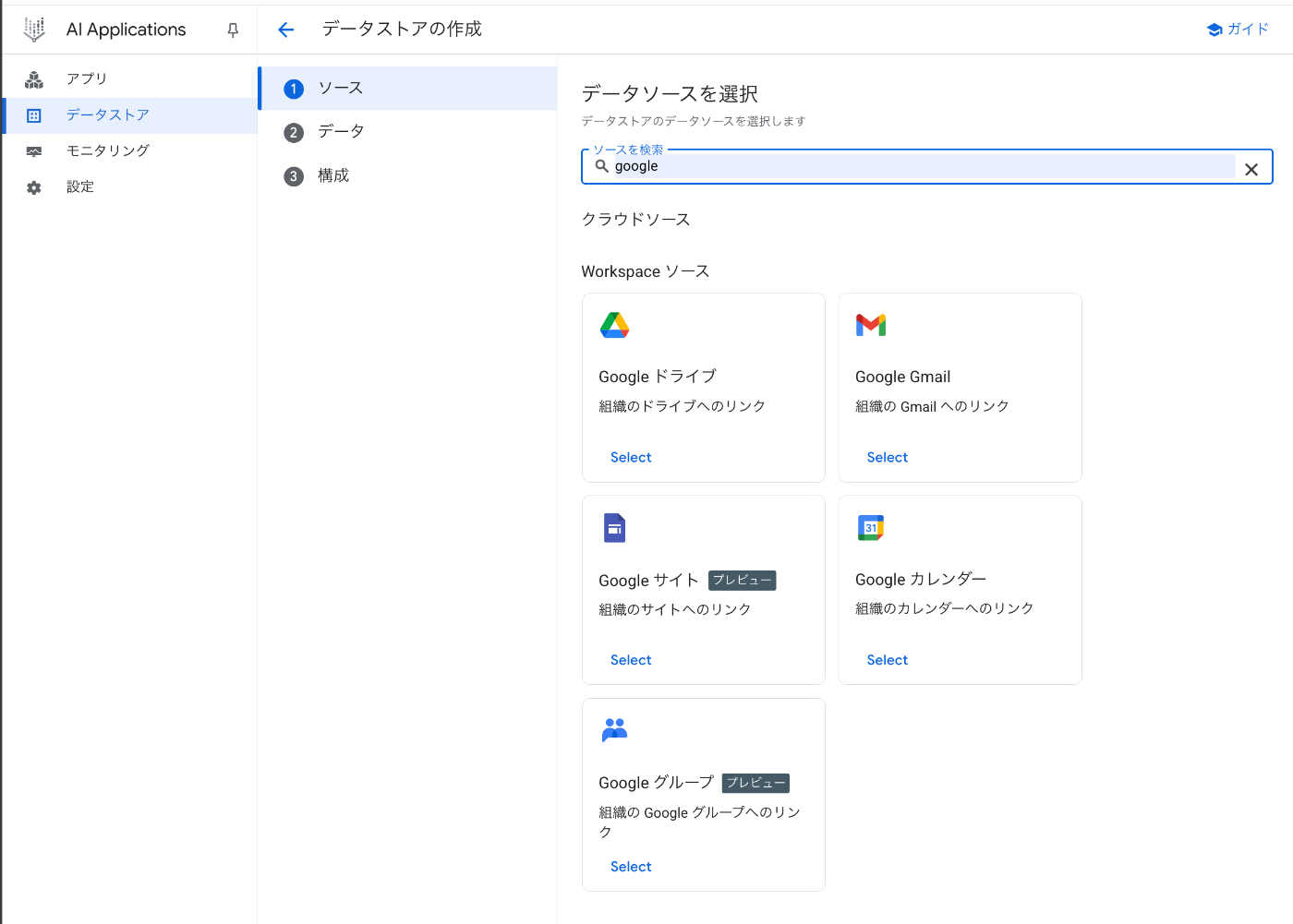Screen dimensions: 1293x924
Task: Click the データソースを選択 heading
Action: 670,94
